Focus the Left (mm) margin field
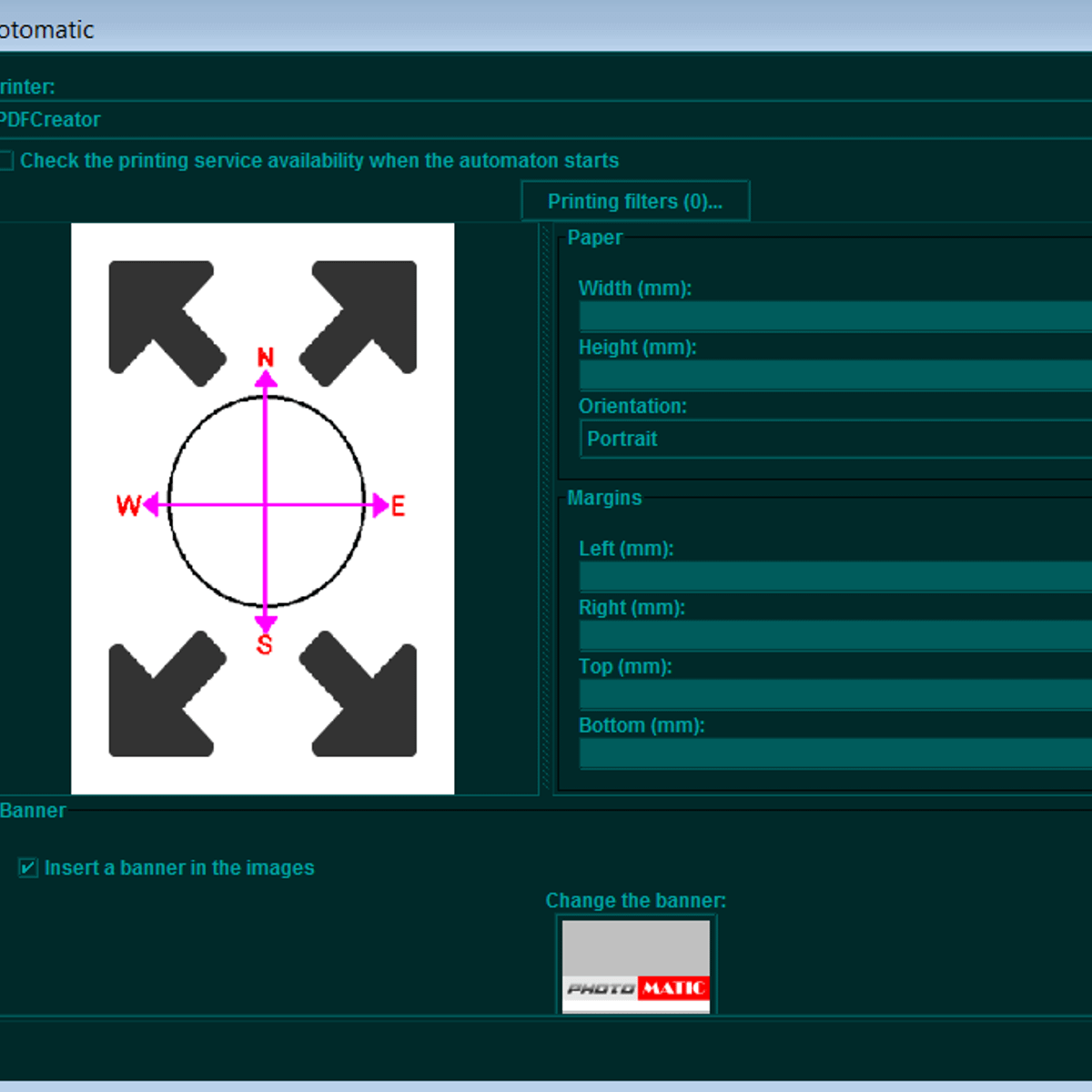 click(835, 576)
